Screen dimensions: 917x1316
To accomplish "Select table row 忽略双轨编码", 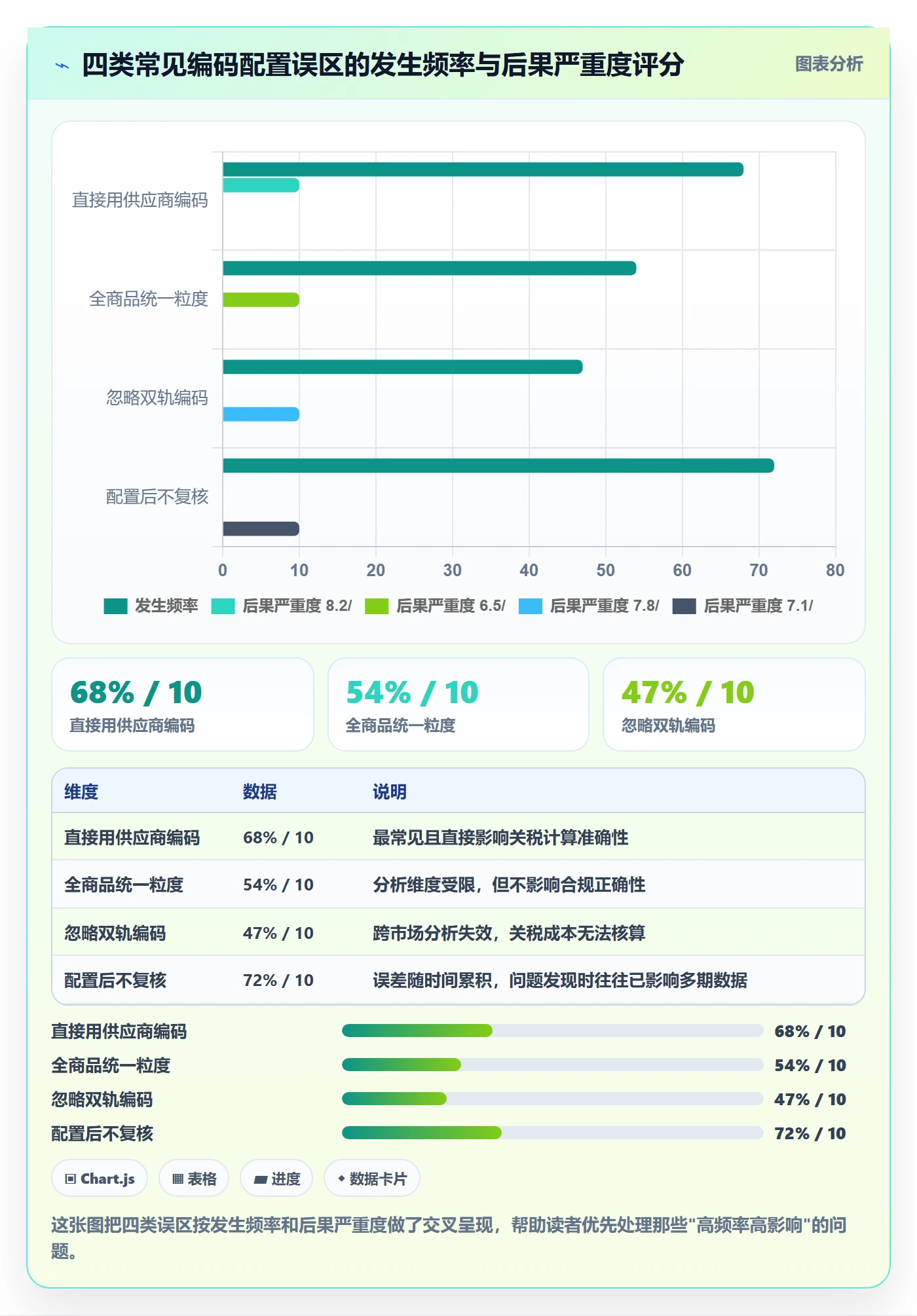I will (x=458, y=932).
